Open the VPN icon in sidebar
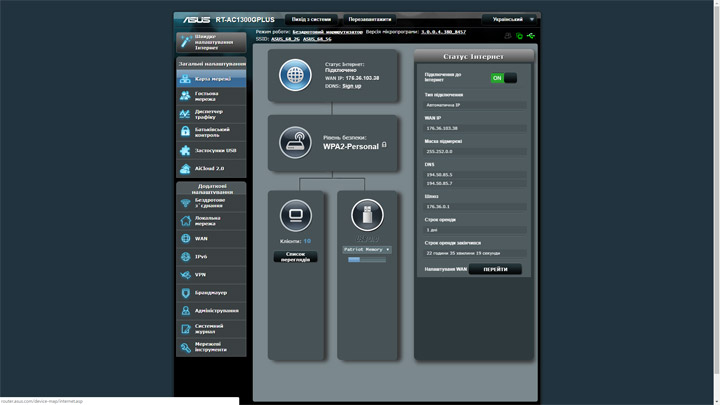 click(x=186, y=275)
